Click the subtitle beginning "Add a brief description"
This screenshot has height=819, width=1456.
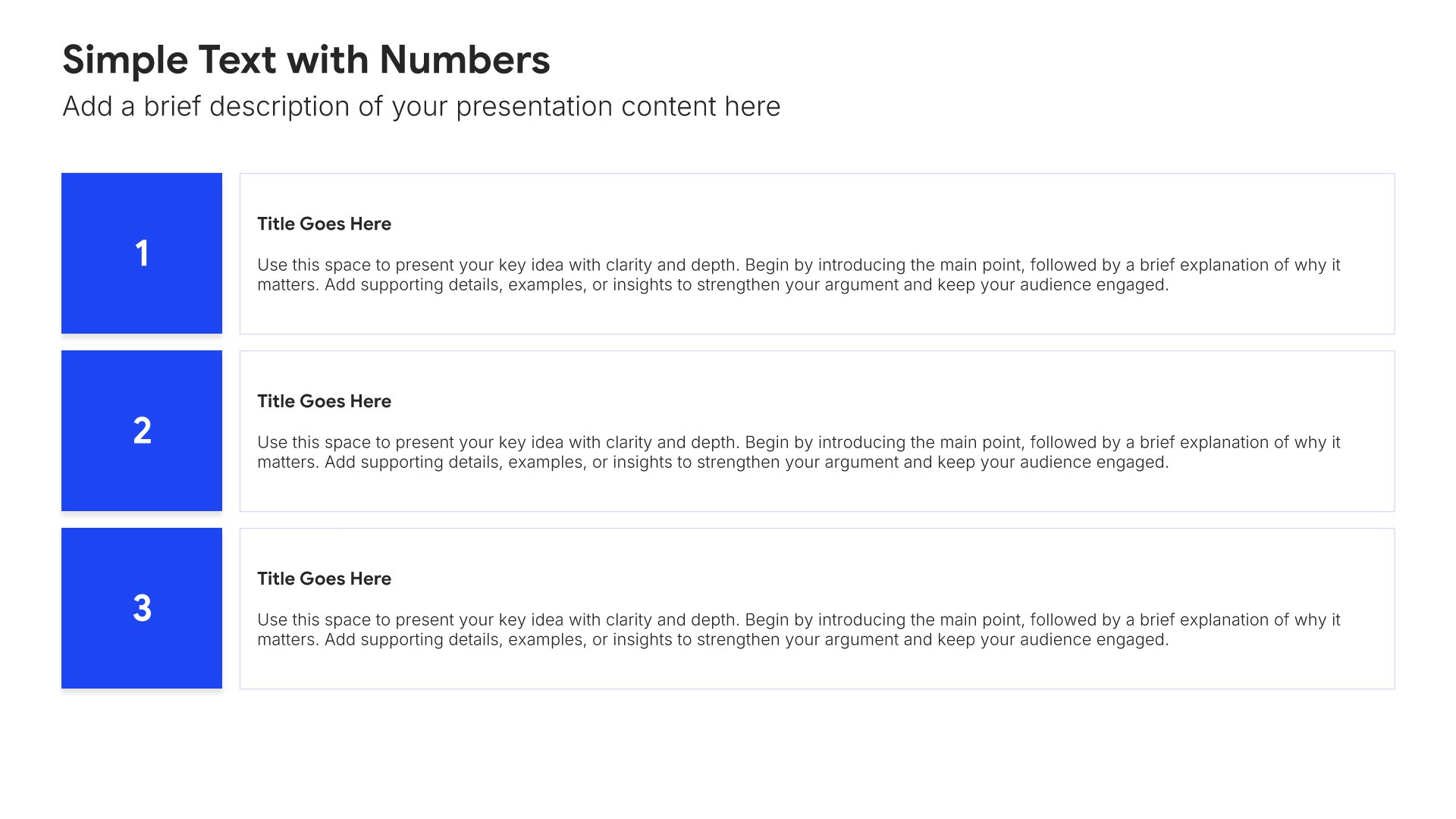(x=421, y=107)
